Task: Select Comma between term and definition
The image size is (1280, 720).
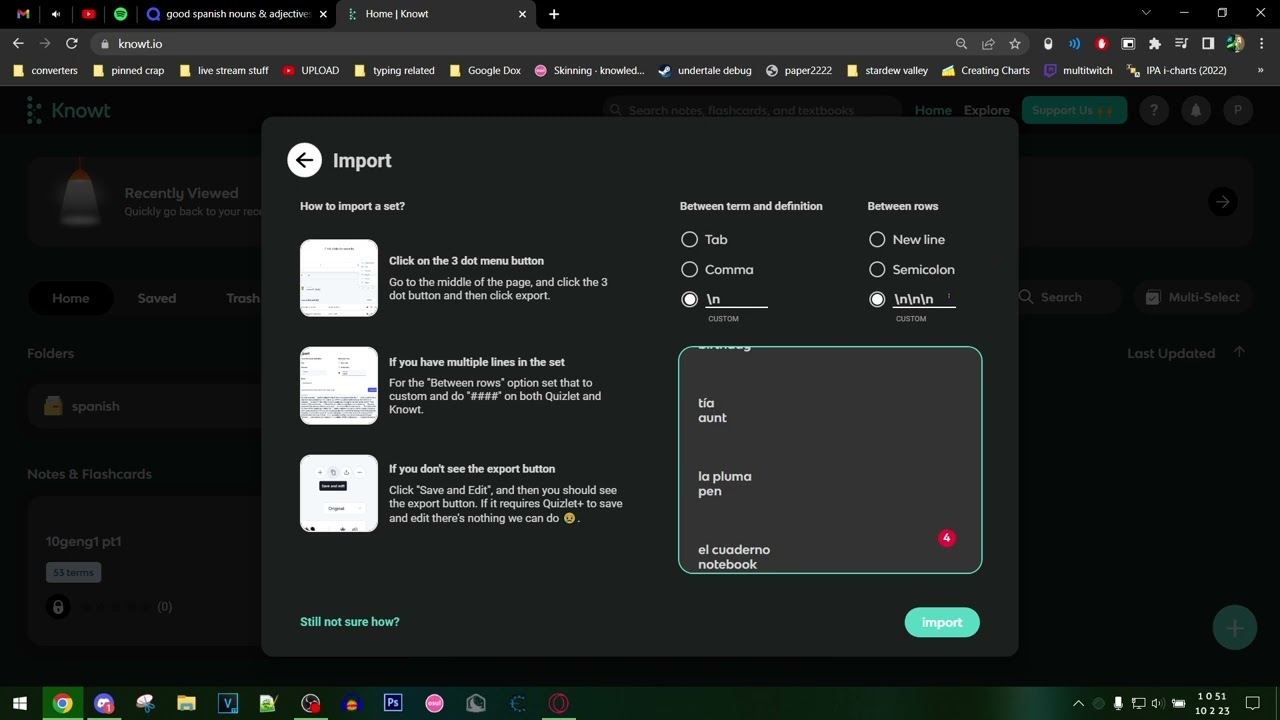Action: pyautogui.click(x=689, y=270)
